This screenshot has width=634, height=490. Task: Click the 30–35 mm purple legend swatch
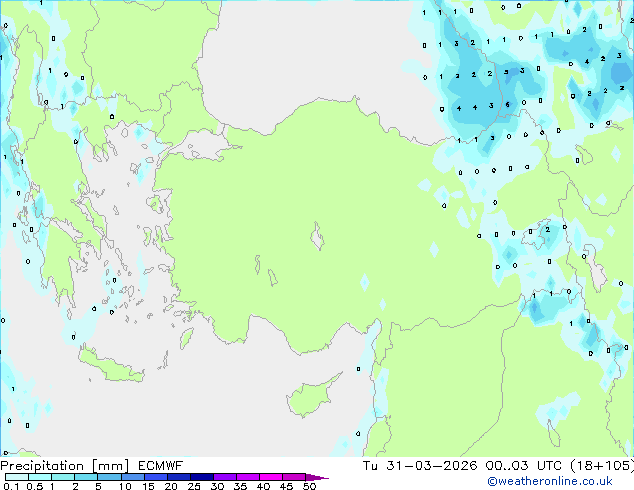[x=225, y=477]
